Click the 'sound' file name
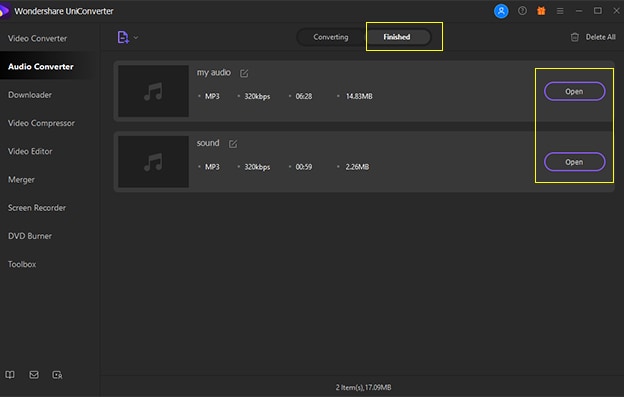Screen dimensions: 624x397 (208, 143)
